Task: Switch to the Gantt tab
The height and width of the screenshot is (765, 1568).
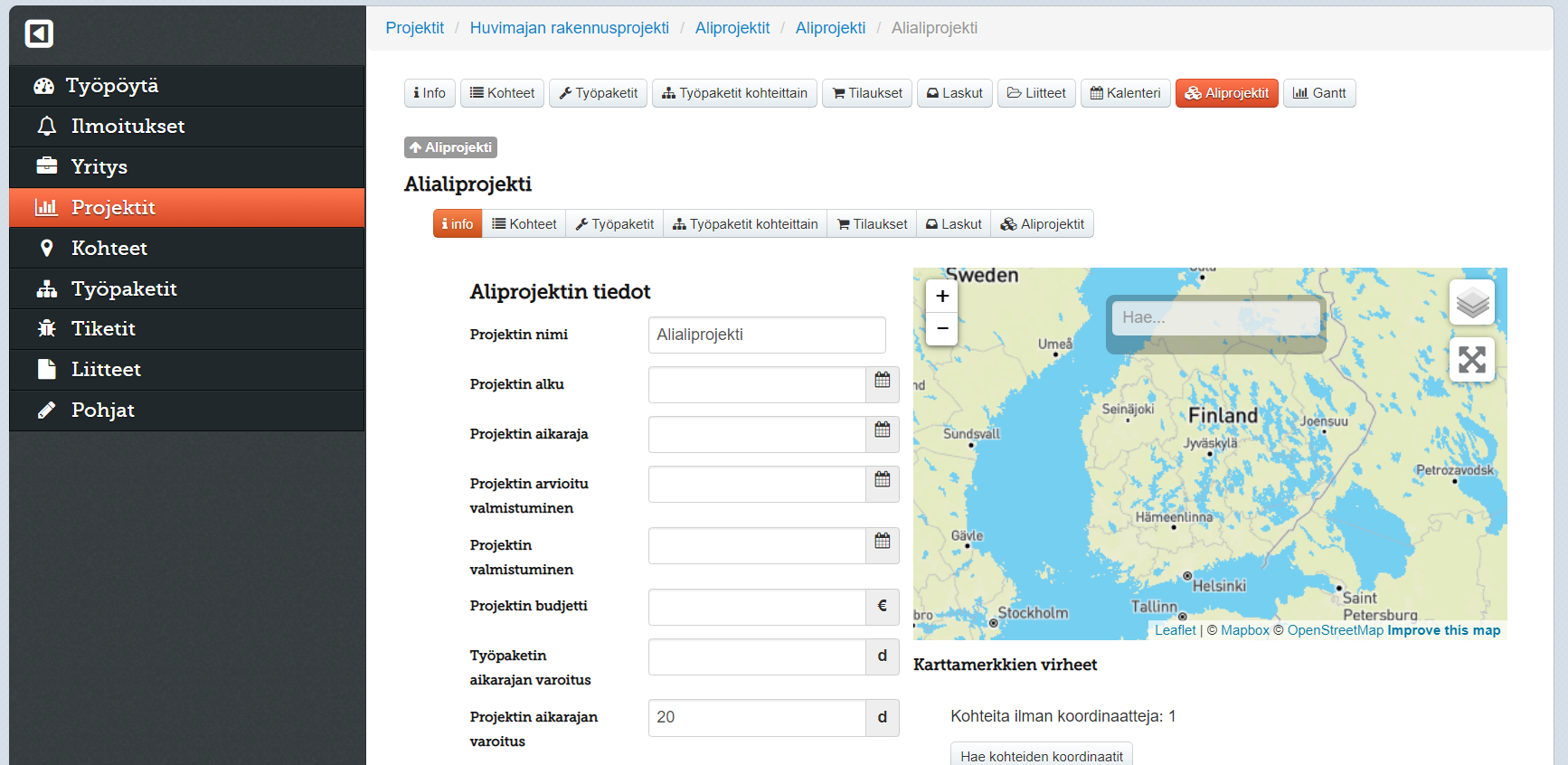Action: pos(1318,93)
